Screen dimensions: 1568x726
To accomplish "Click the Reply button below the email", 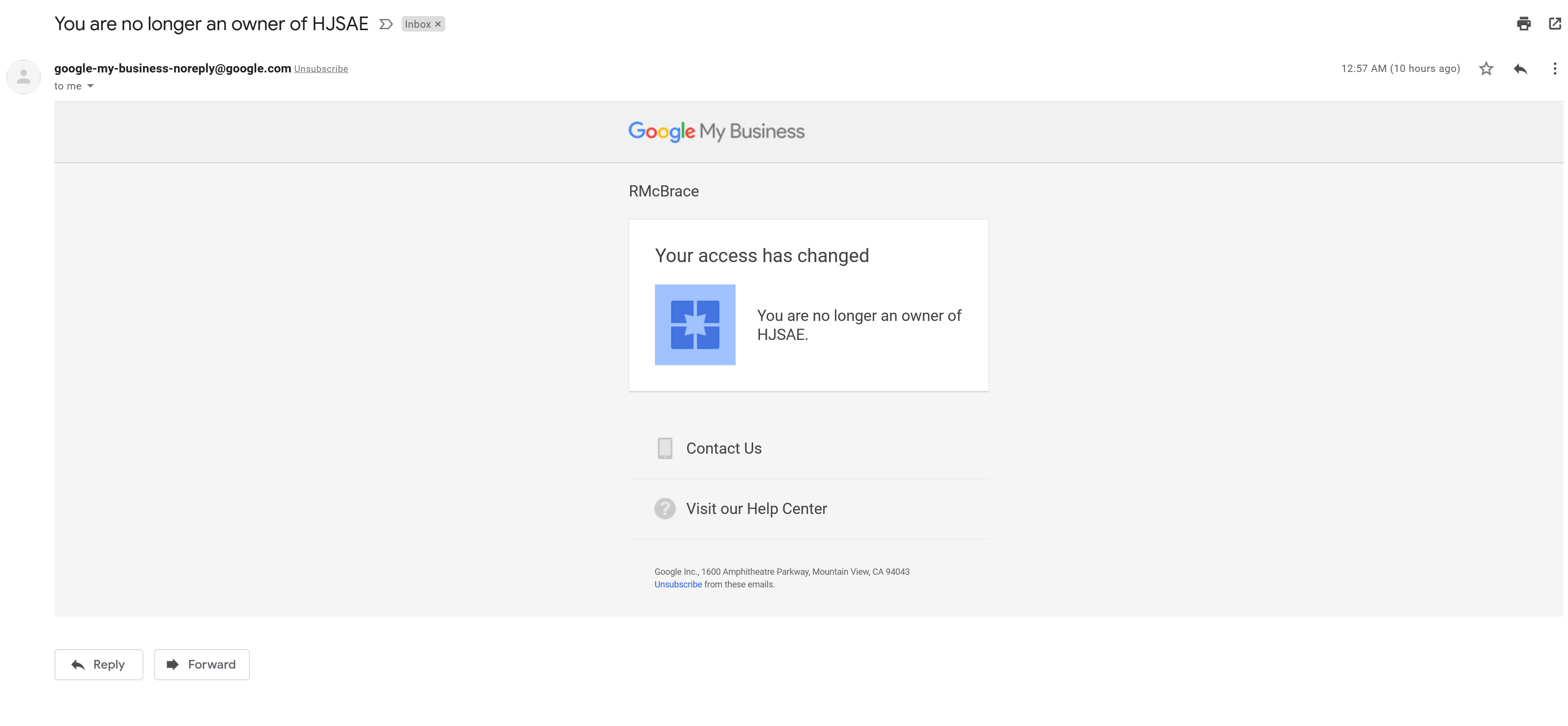I will tap(99, 665).
